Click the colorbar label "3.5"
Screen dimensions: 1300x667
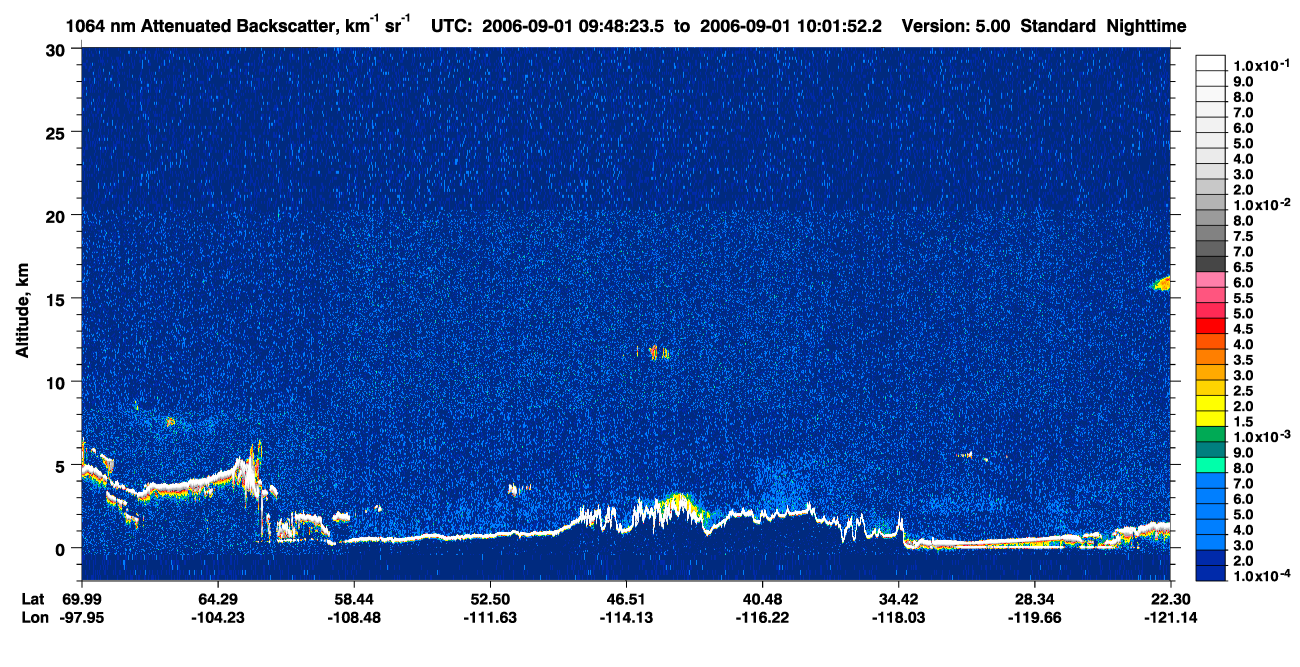tap(1243, 360)
